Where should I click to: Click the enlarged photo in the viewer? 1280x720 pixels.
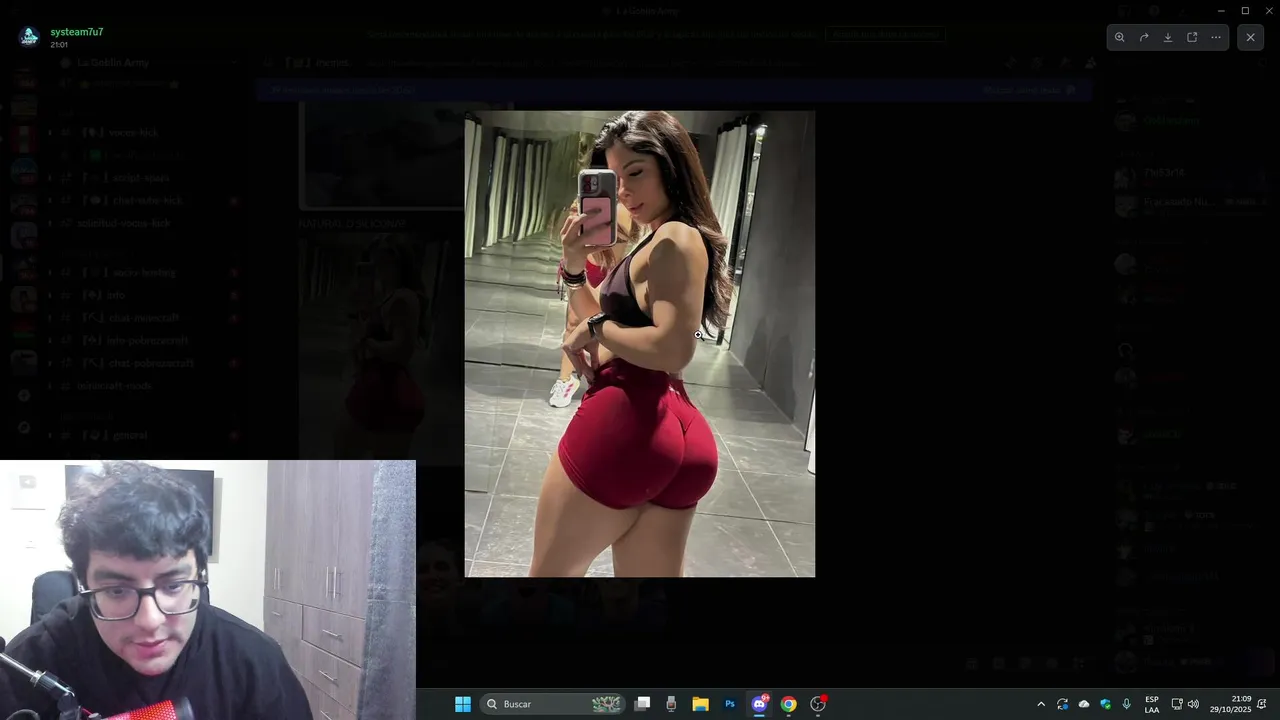click(x=640, y=344)
